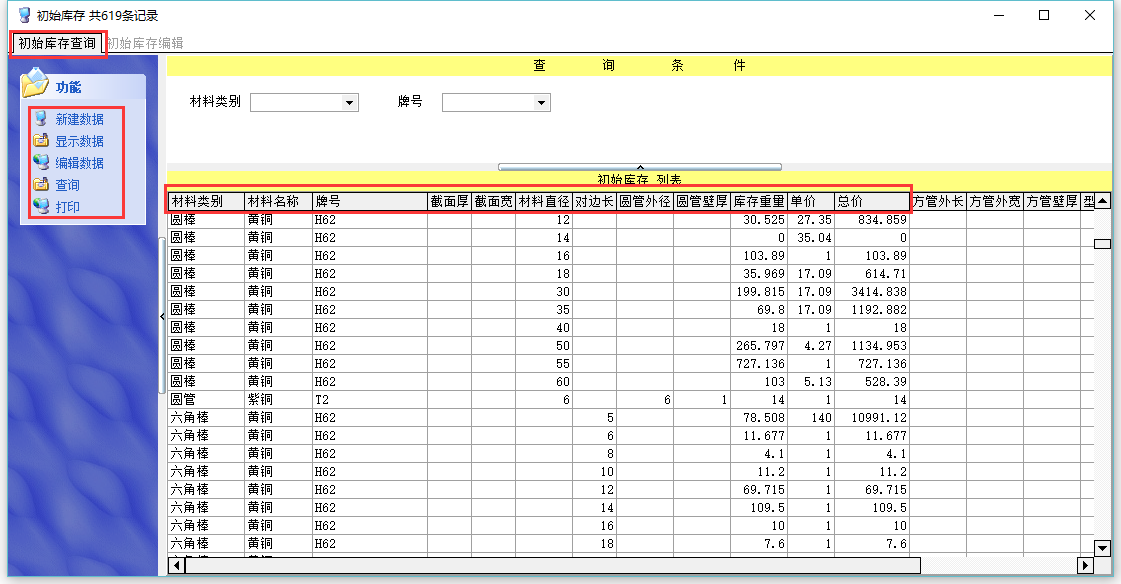The image size is (1121, 584).
Task: Click the horizontal scrollbar right arrow
Action: [x=1085, y=565]
